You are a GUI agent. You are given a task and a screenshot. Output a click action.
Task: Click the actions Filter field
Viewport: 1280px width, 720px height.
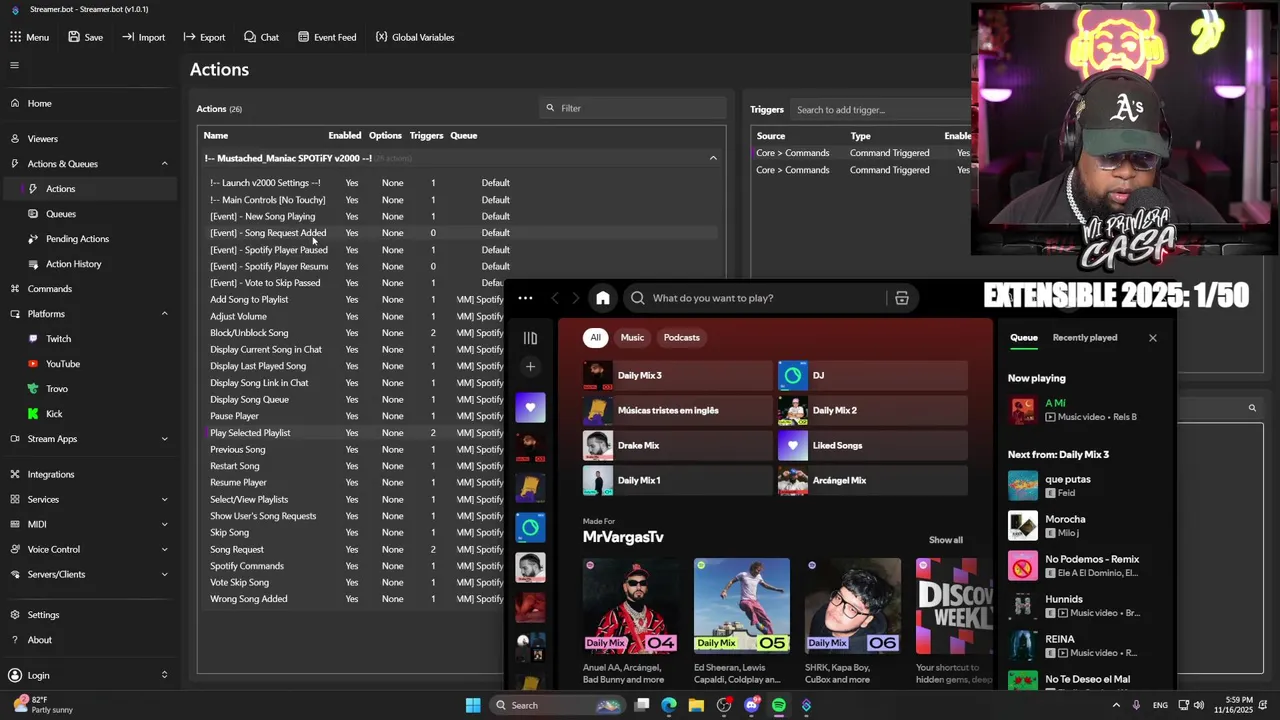click(632, 108)
